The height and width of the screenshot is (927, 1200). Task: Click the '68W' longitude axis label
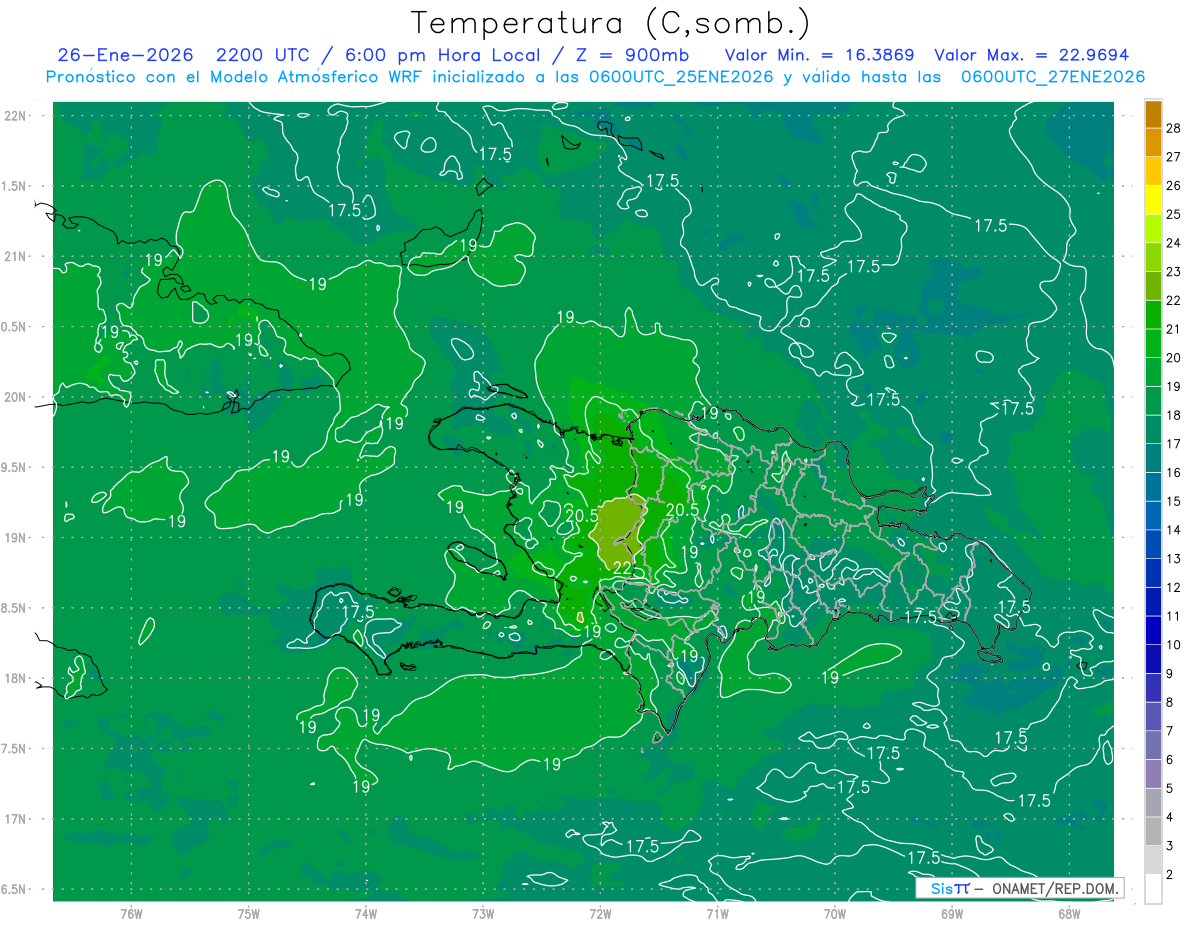1069,913
